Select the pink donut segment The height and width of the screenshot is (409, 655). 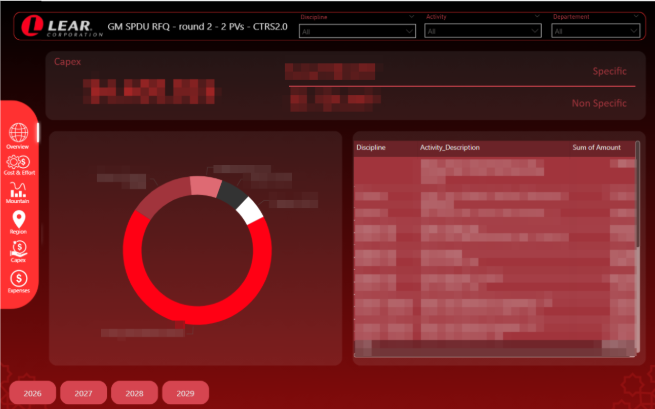coord(205,186)
